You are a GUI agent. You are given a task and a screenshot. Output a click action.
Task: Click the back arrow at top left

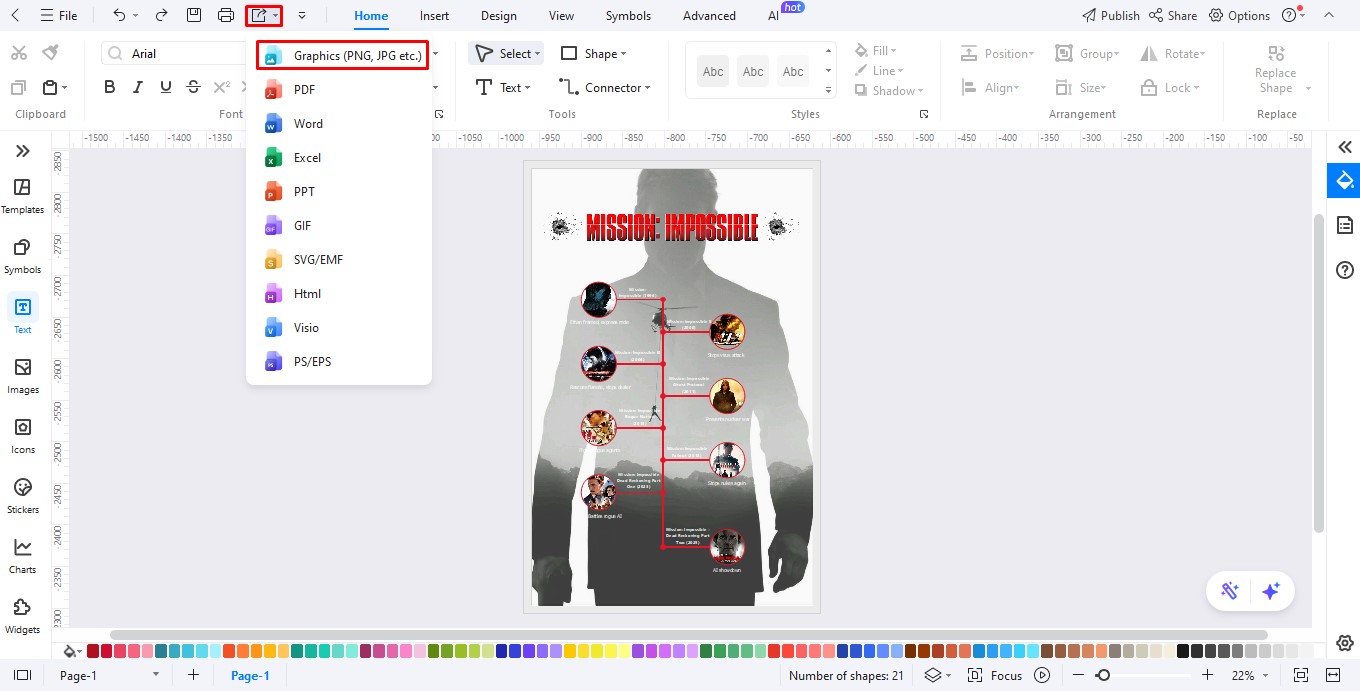(x=15, y=16)
